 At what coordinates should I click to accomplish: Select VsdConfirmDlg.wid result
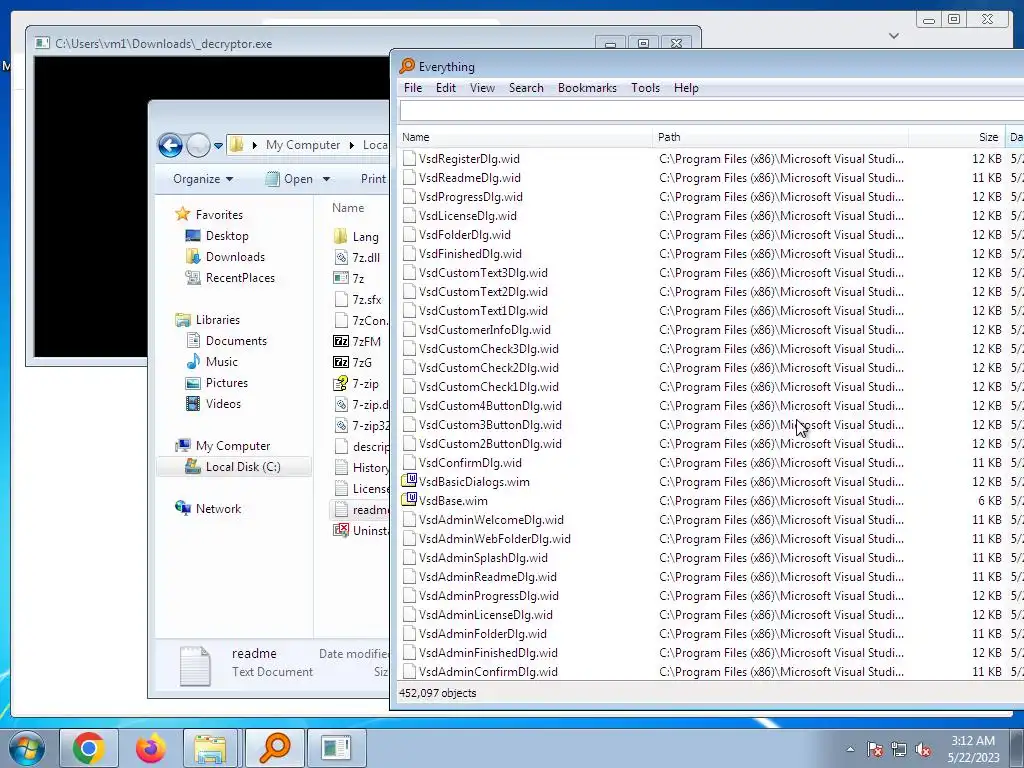coord(470,463)
